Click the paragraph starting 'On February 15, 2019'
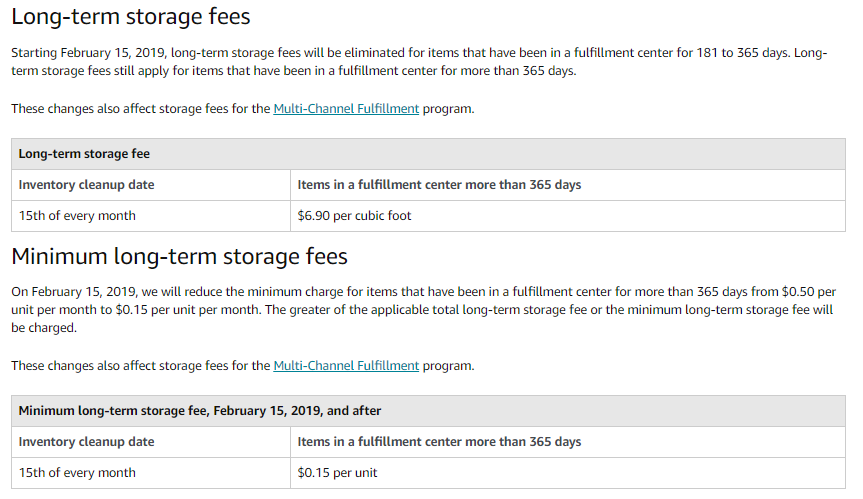 (423, 310)
